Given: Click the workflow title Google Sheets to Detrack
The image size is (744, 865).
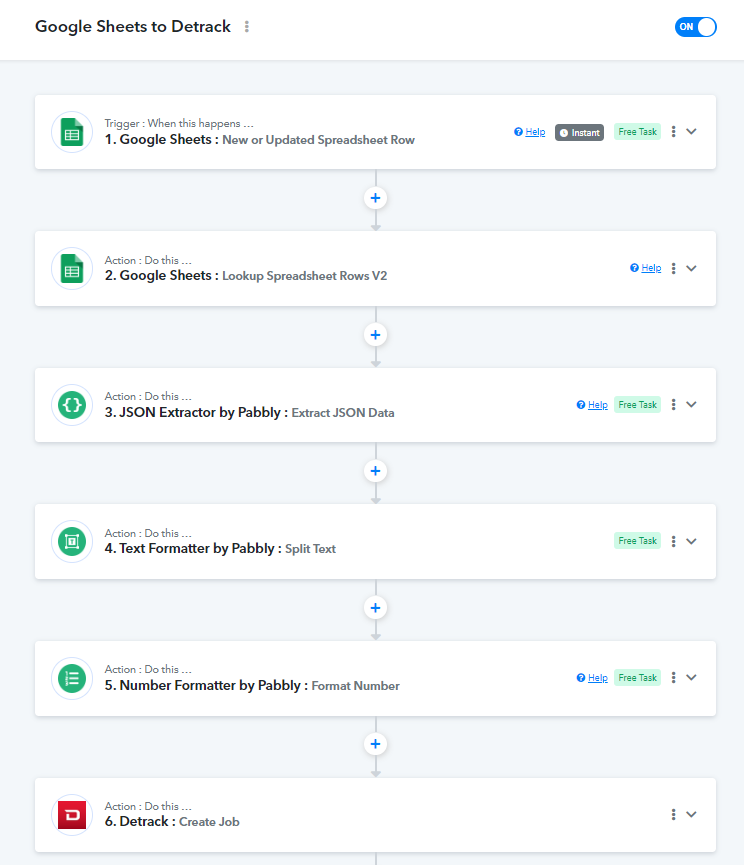Looking at the screenshot, I should [133, 26].
